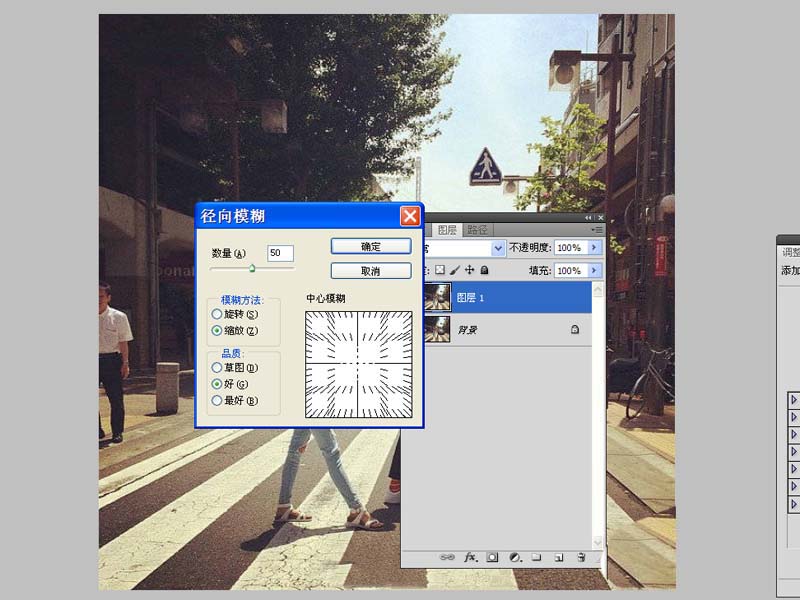This screenshot has height=600, width=800.
Task: Choose 草图 quality option
Action: pos(235,367)
